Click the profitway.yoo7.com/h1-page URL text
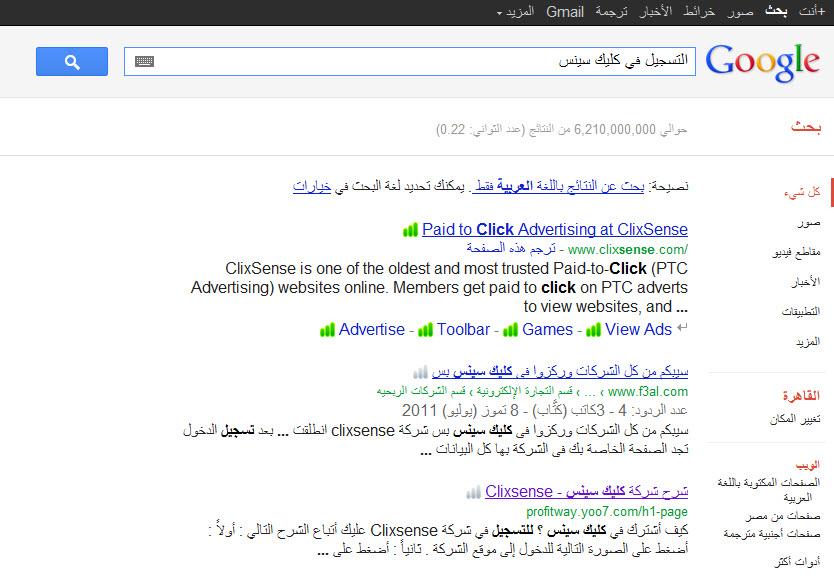Image resolution: width=834 pixels, height=583 pixels. click(607, 512)
